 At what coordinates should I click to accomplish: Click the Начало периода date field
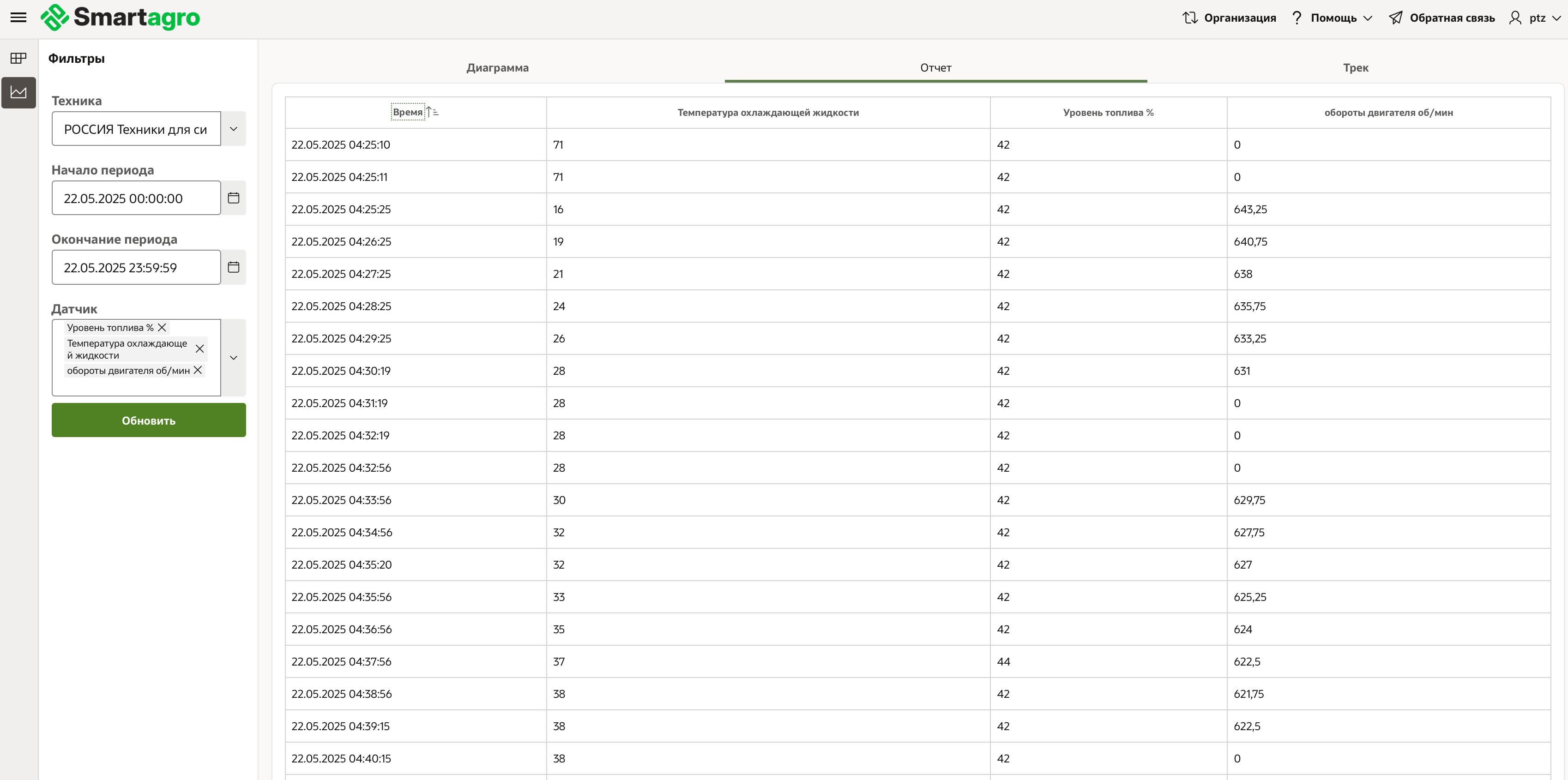pyautogui.click(x=136, y=198)
